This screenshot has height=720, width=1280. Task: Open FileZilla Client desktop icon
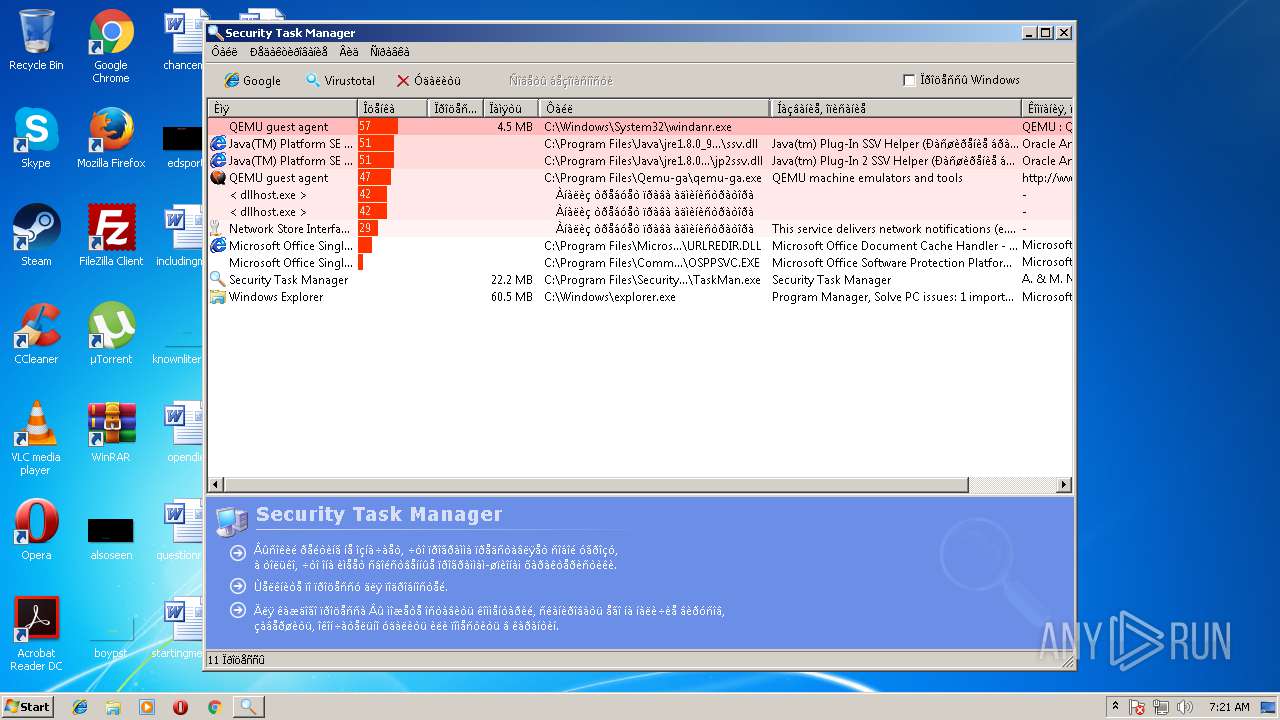111,236
